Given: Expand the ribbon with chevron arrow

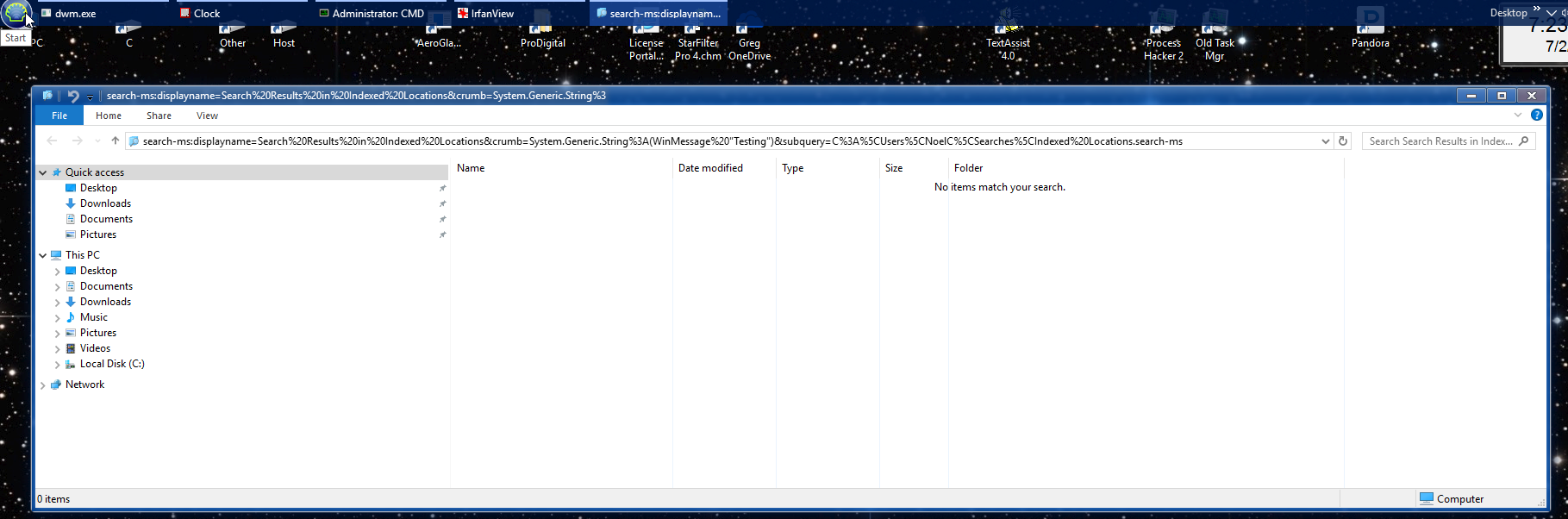Looking at the screenshot, I should point(1517,116).
